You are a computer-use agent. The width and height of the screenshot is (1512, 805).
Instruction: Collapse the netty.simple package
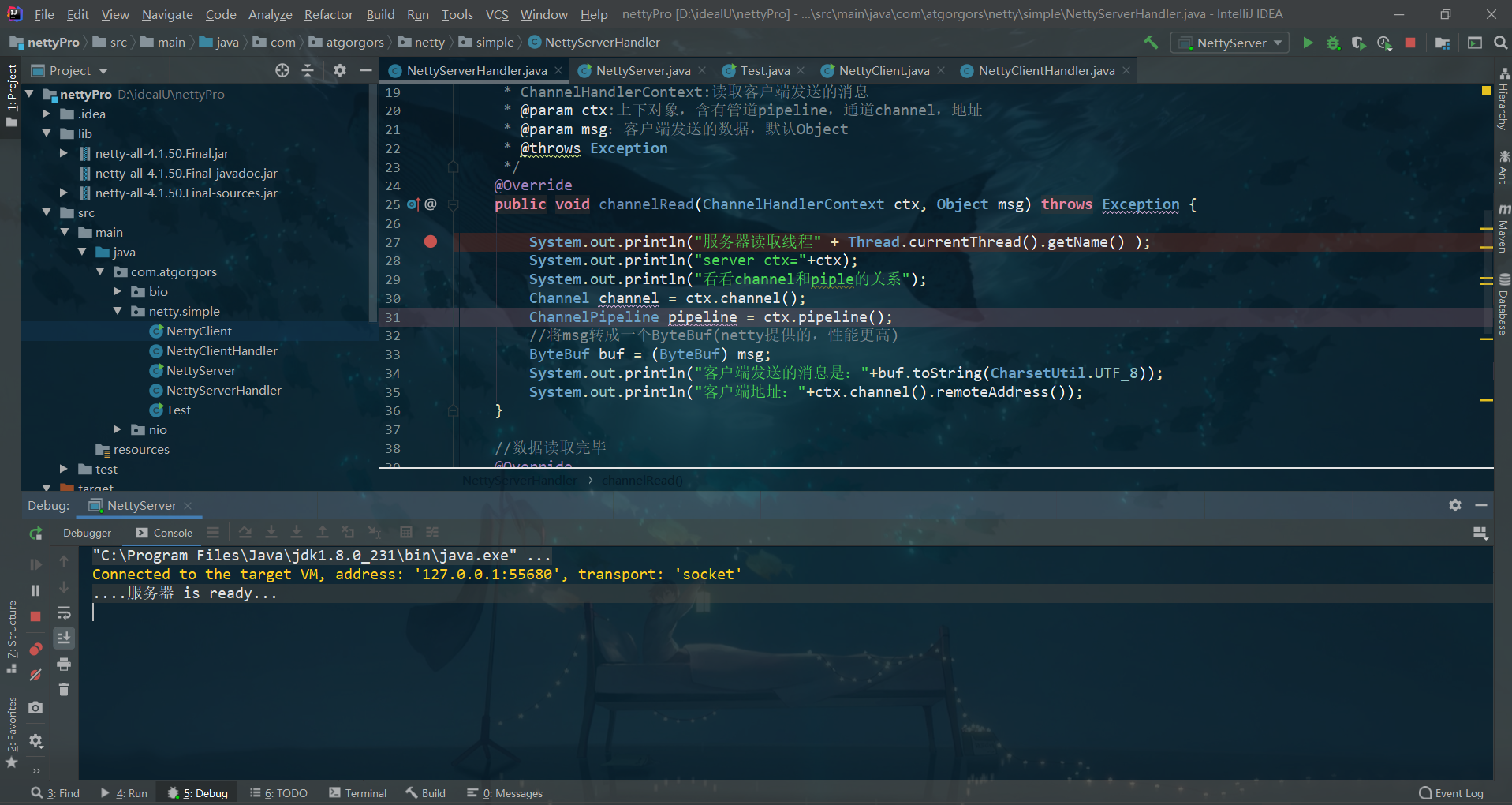tap(118, 311)
